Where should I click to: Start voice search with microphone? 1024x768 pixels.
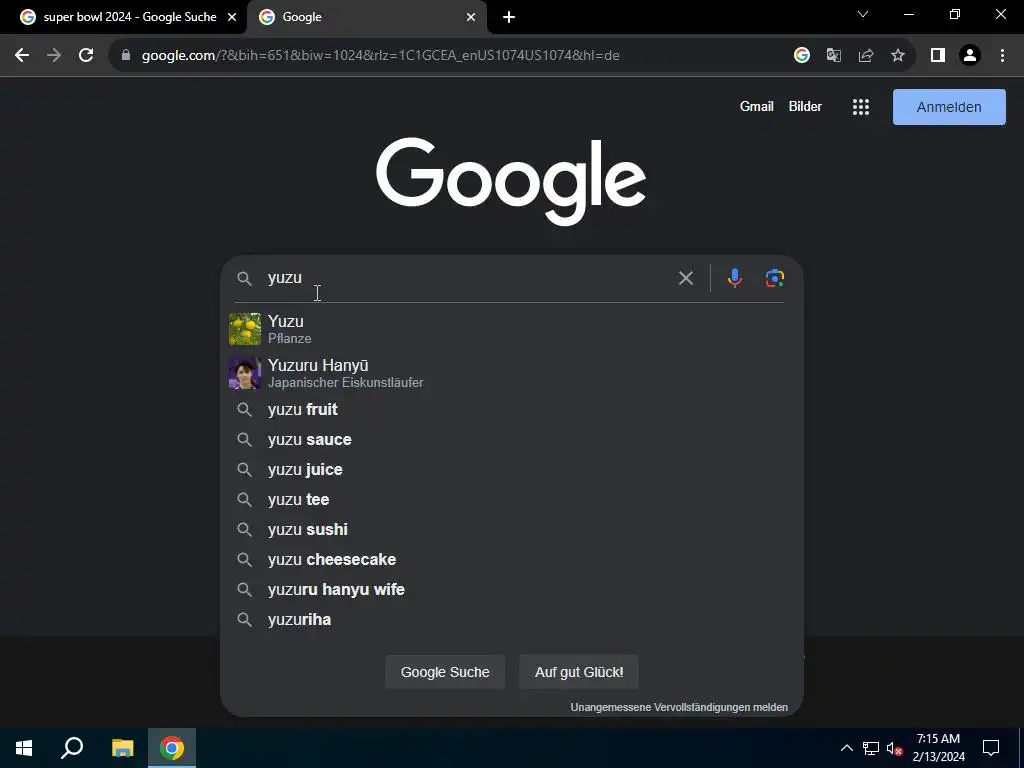(x=735, y=278)
